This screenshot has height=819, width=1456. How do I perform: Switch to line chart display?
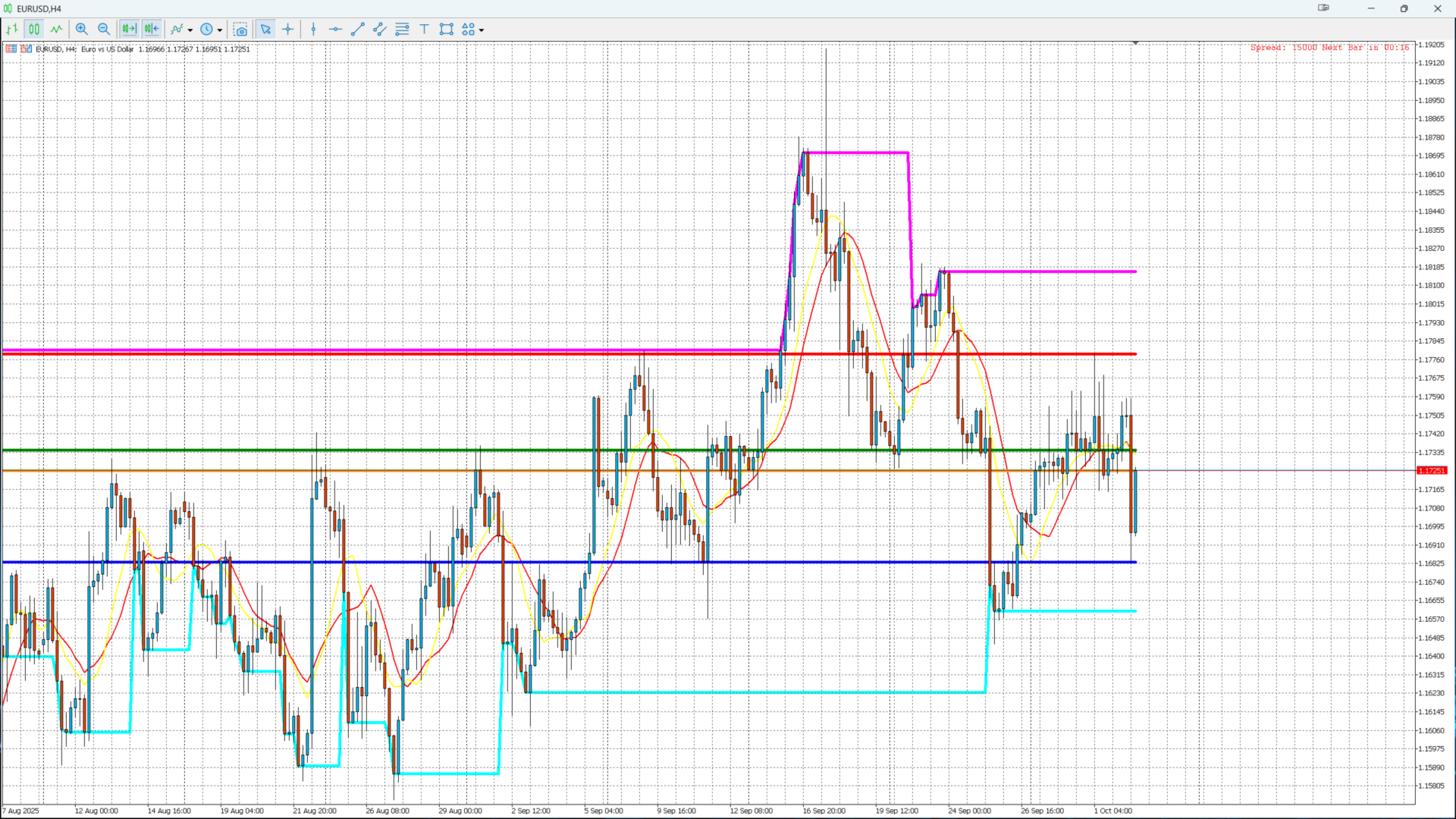(x=57, y=29)
